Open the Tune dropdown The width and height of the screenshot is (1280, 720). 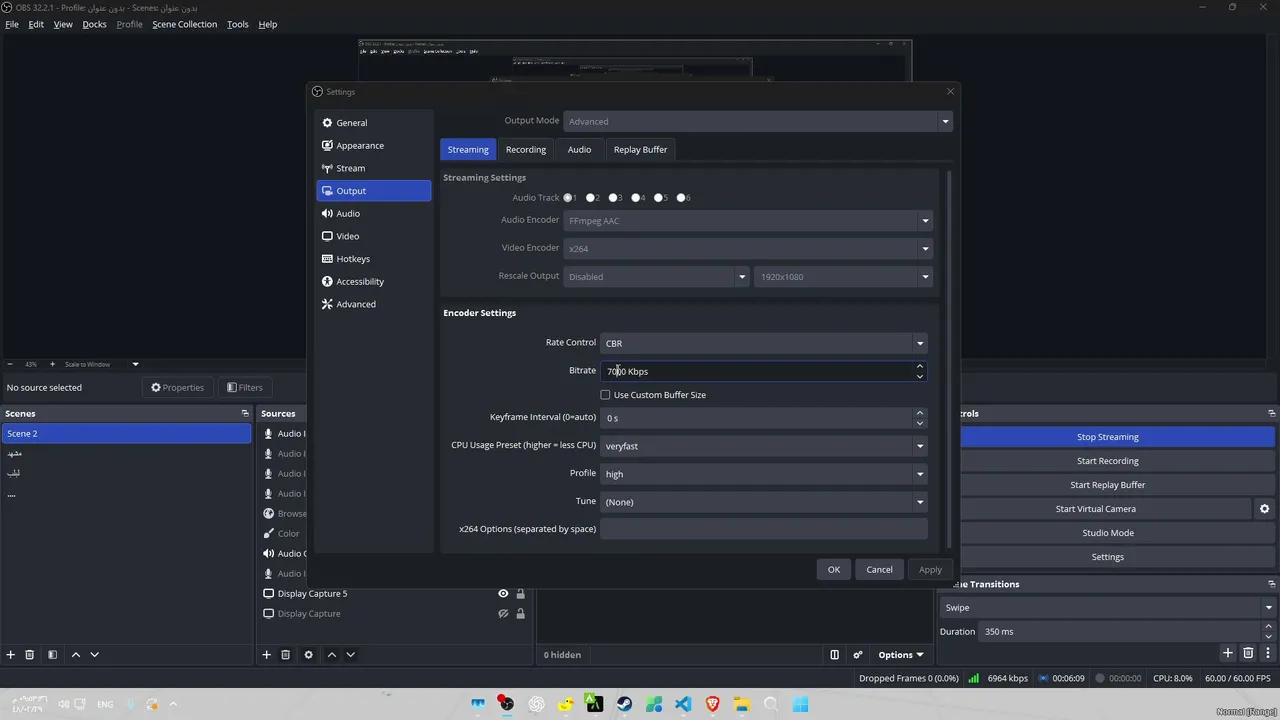tap(763, 502)
